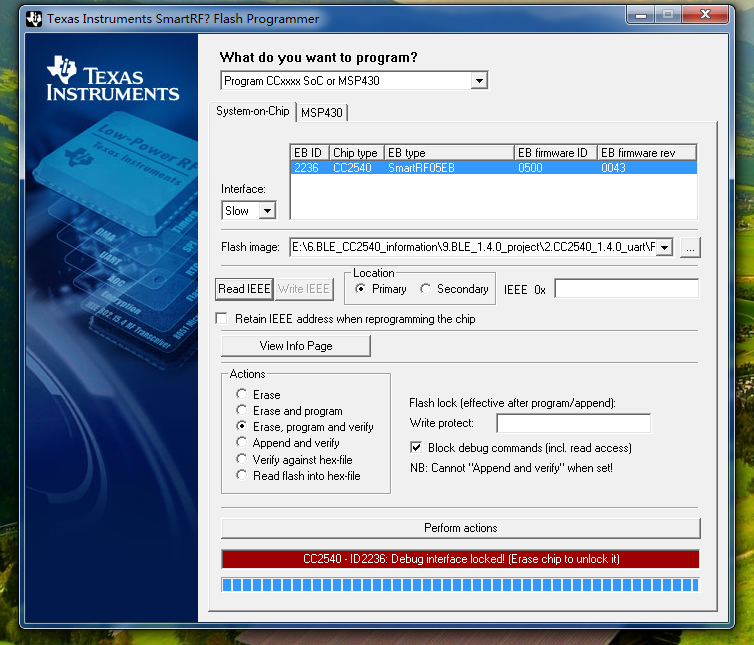Click the Texas Instruments title bar icon

point(34,19)
